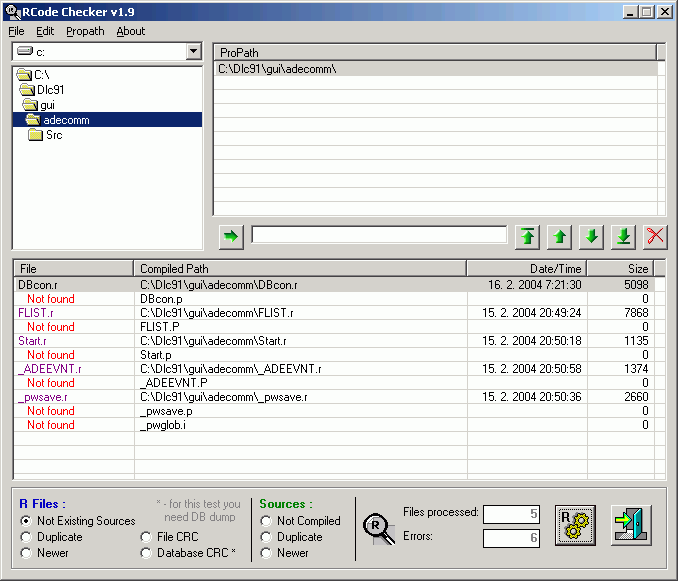
Task: Click the path text input field
Action: pos(379,235)
